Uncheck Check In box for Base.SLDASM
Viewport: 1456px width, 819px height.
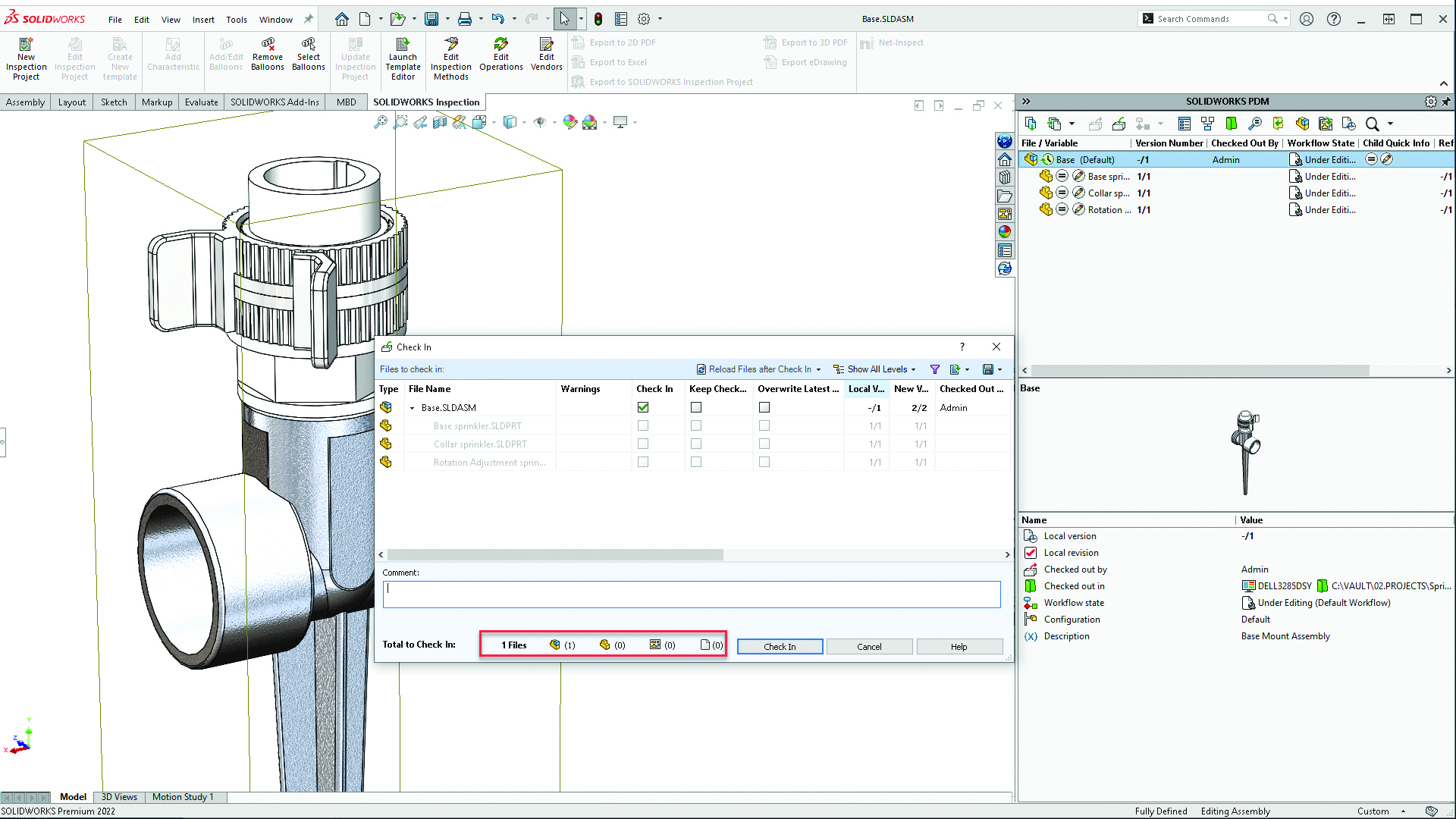pos(643,407)
